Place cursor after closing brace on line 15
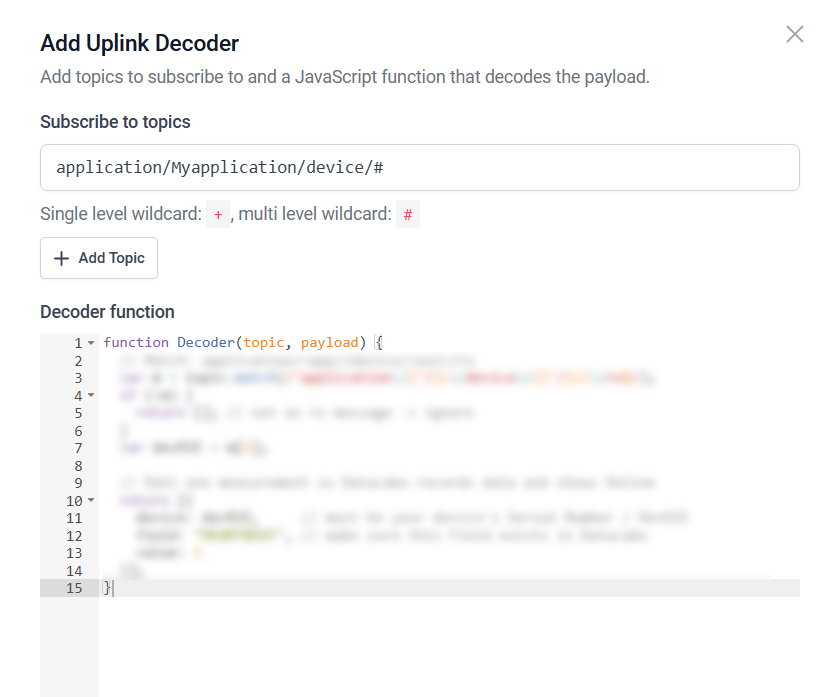 [x=113, y=588]
